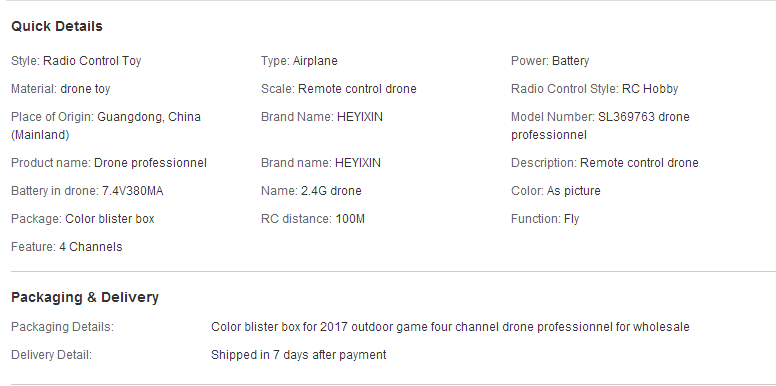Click the Quick Details heading
Screen dimensions: 776x386
click(56, 26)
